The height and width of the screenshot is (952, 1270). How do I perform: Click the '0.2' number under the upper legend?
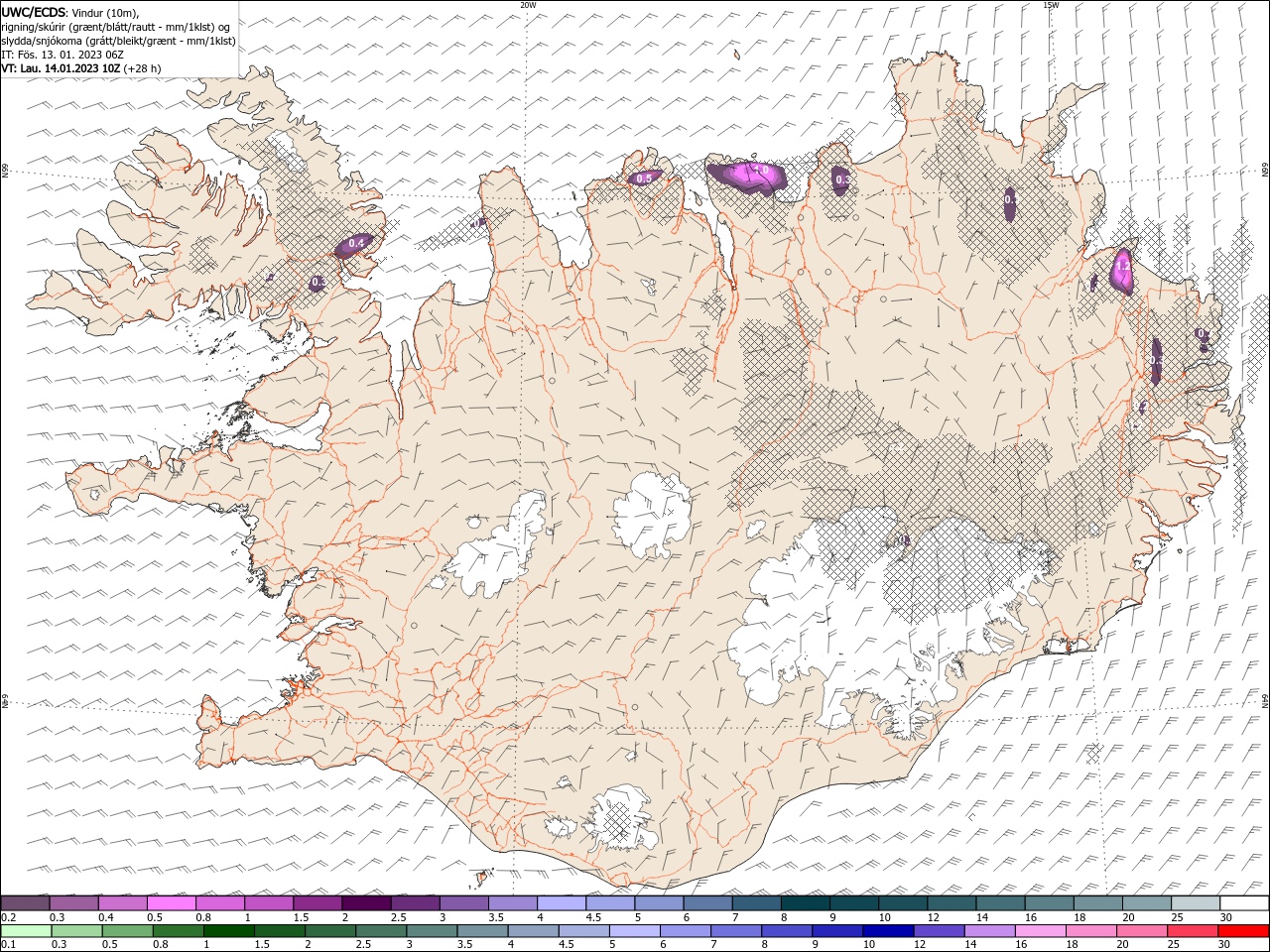7,917
